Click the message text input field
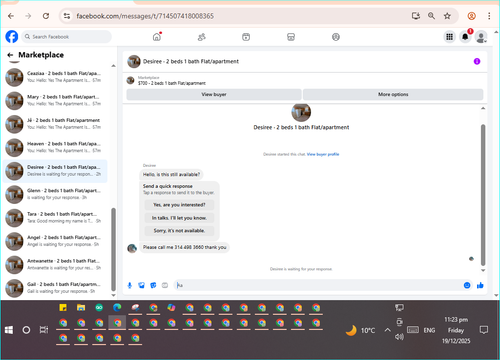Viewport: 500px width, 360px height. pyautogui.click(x=318, y=285)
